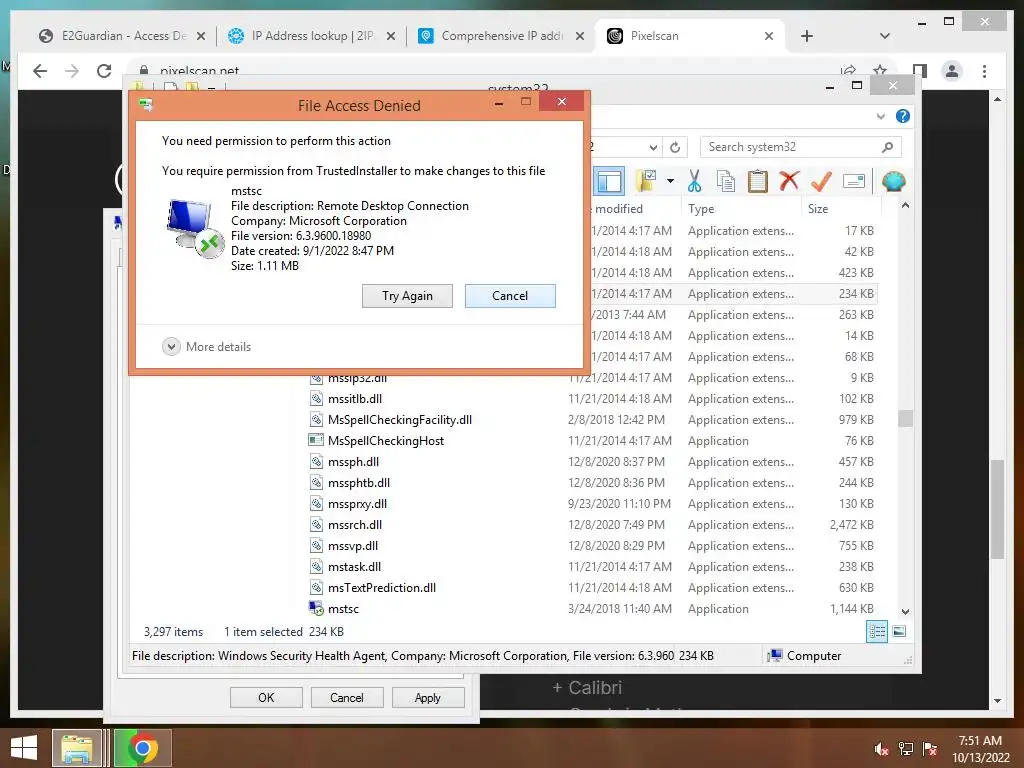Click the clock showing 7:51 AM

click(980, 741)
